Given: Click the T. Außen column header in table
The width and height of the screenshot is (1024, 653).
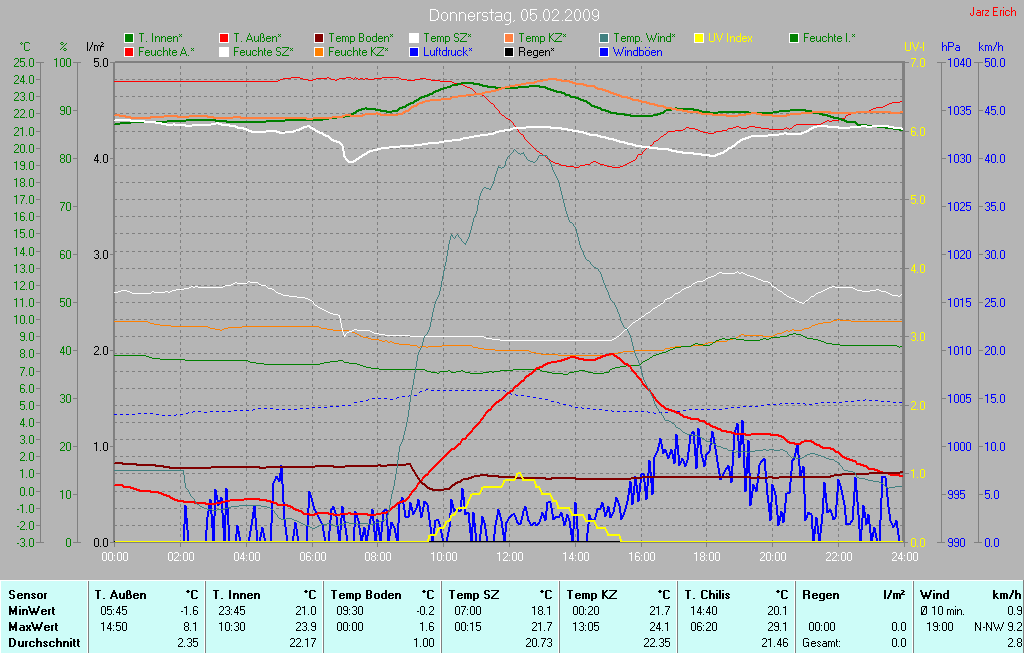Looking at the screenshot, I should pyautogui.click(x=119, y=595).
